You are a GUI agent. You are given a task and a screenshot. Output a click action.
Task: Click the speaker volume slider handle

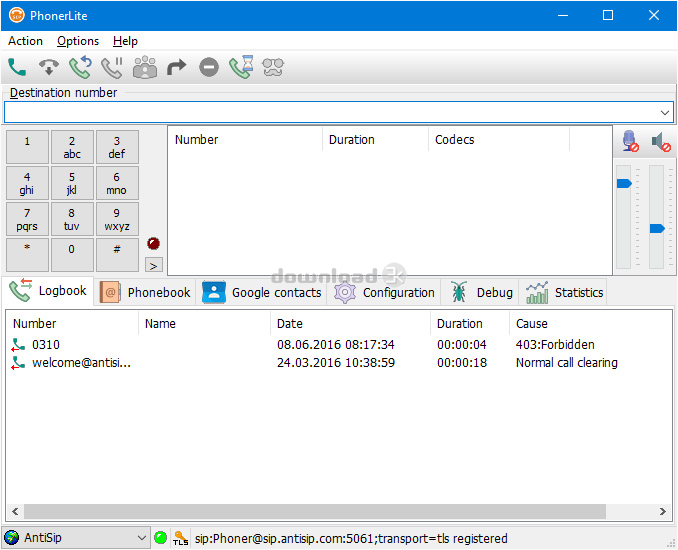point(657,228)
